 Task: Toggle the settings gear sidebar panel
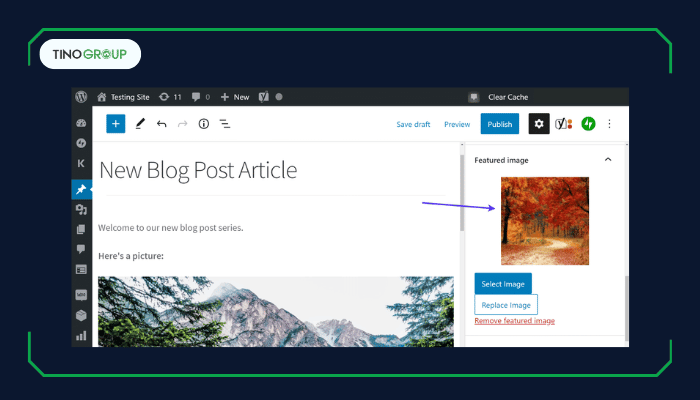click(539, 124)
